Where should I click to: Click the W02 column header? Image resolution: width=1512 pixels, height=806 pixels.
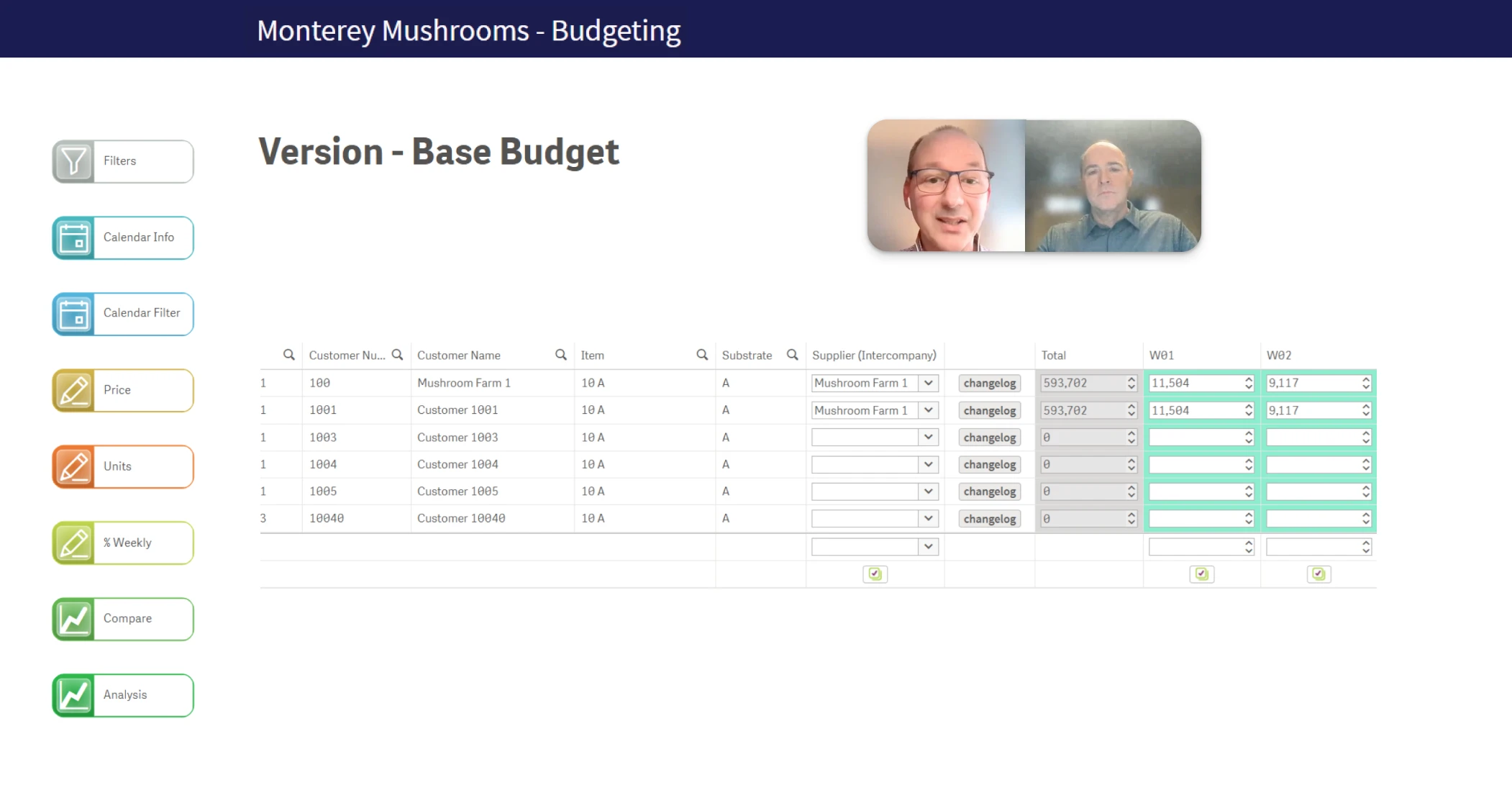tap(1278, 355)
